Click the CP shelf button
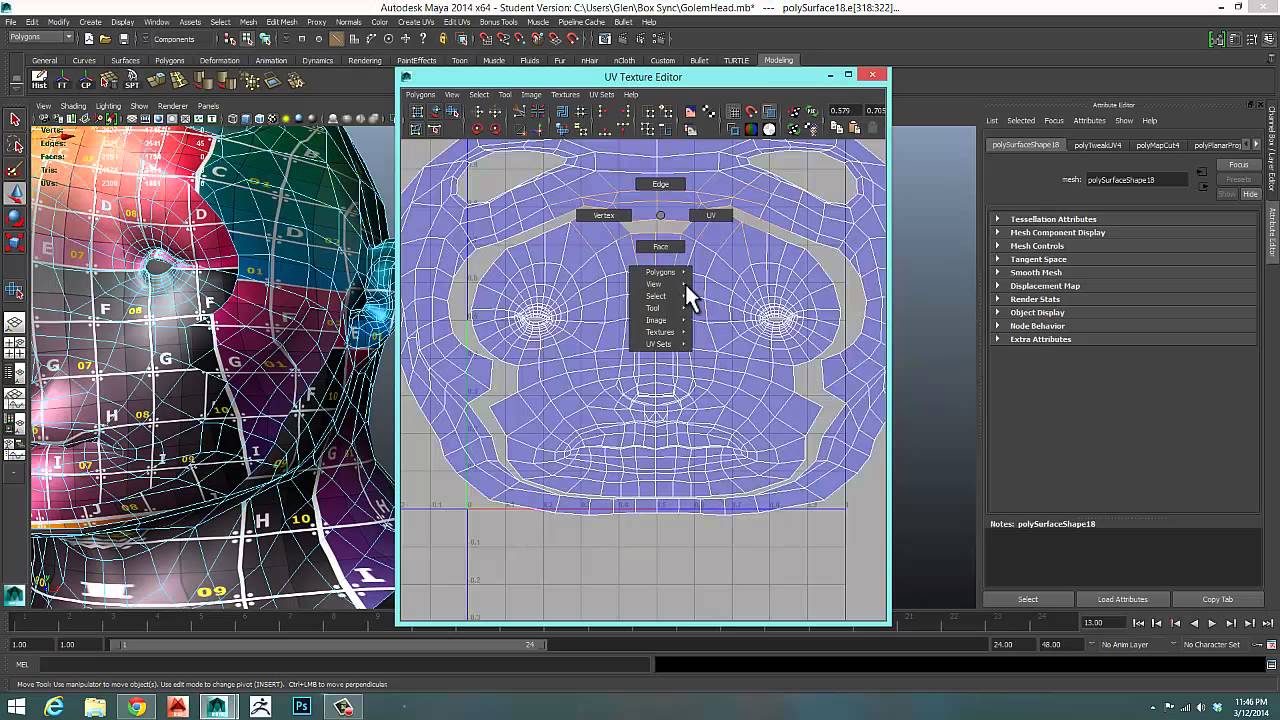1280x720 pixels. tap(85, 80)
